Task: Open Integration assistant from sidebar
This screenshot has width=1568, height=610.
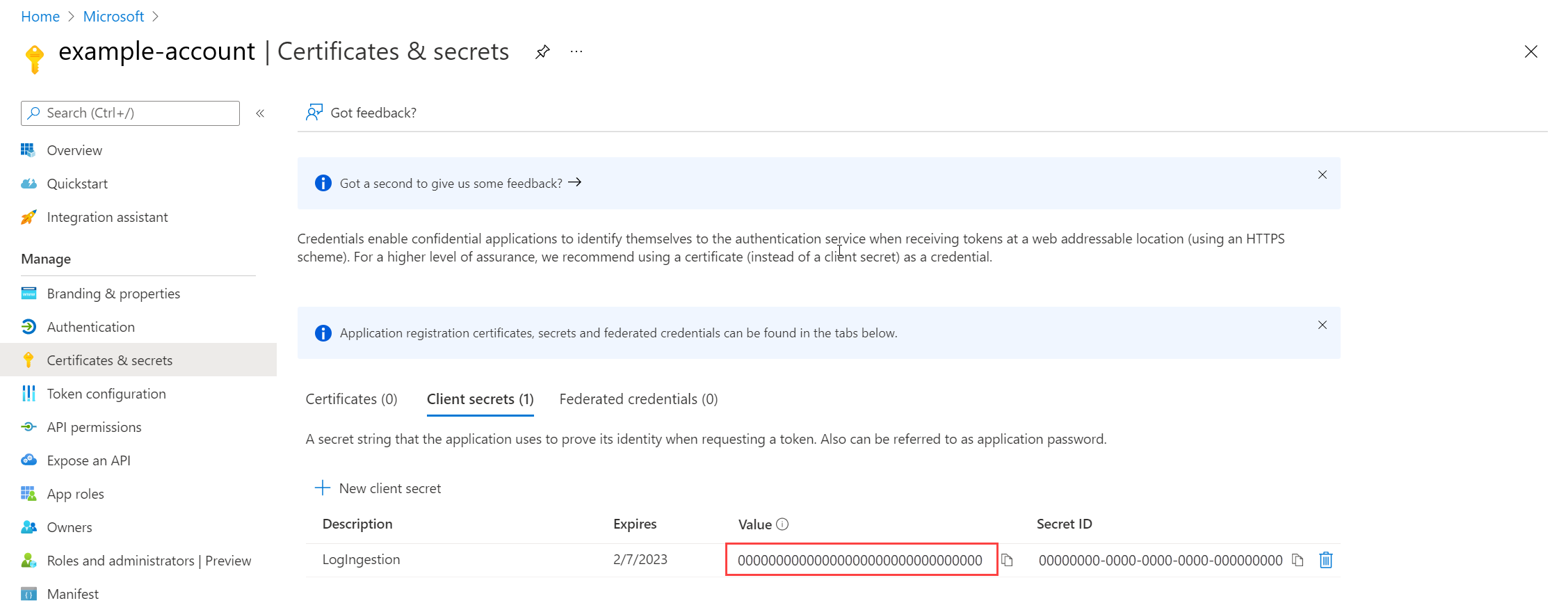Action: (107, 218)
